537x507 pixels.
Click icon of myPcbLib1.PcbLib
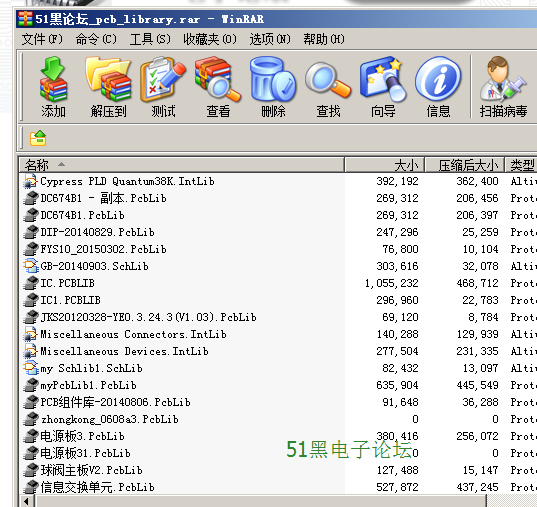point(30,385)
